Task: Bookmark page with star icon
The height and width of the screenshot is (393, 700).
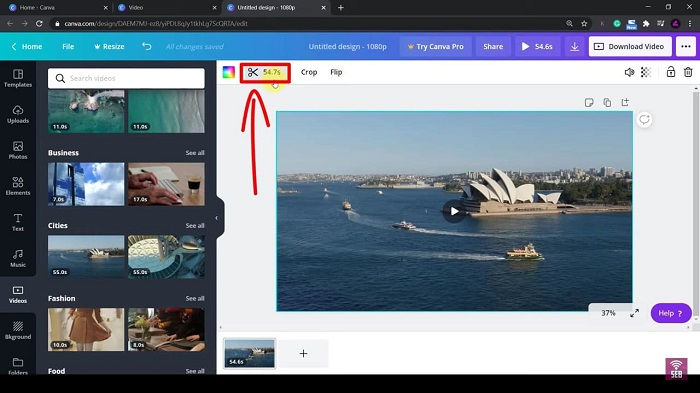Action: 584,23
